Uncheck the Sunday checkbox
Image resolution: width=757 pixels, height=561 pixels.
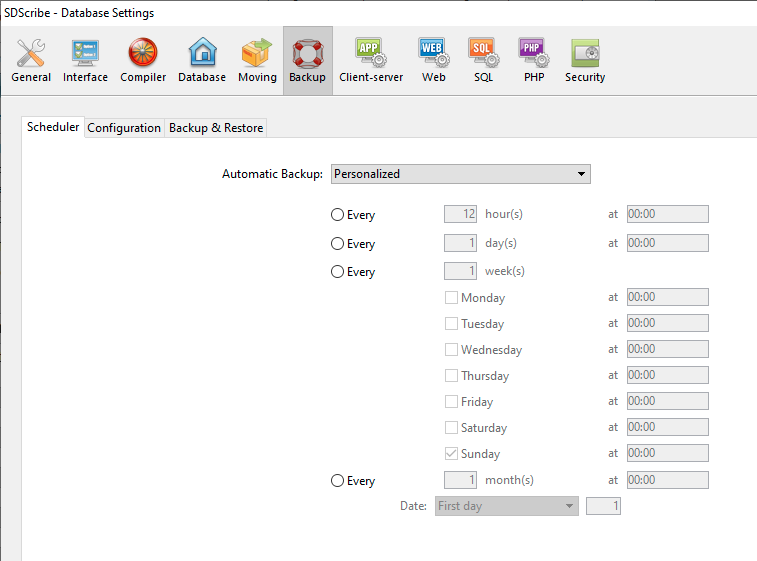click(x=451, y=454)
